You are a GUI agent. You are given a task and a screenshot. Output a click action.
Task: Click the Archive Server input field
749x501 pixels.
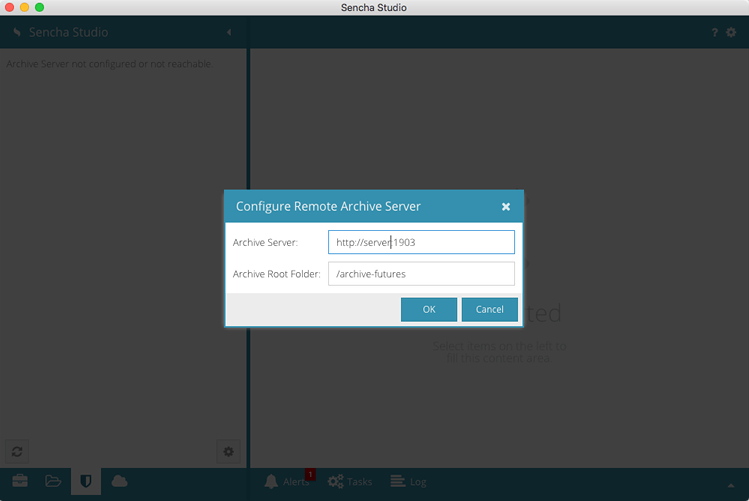(x=421, y=242)
